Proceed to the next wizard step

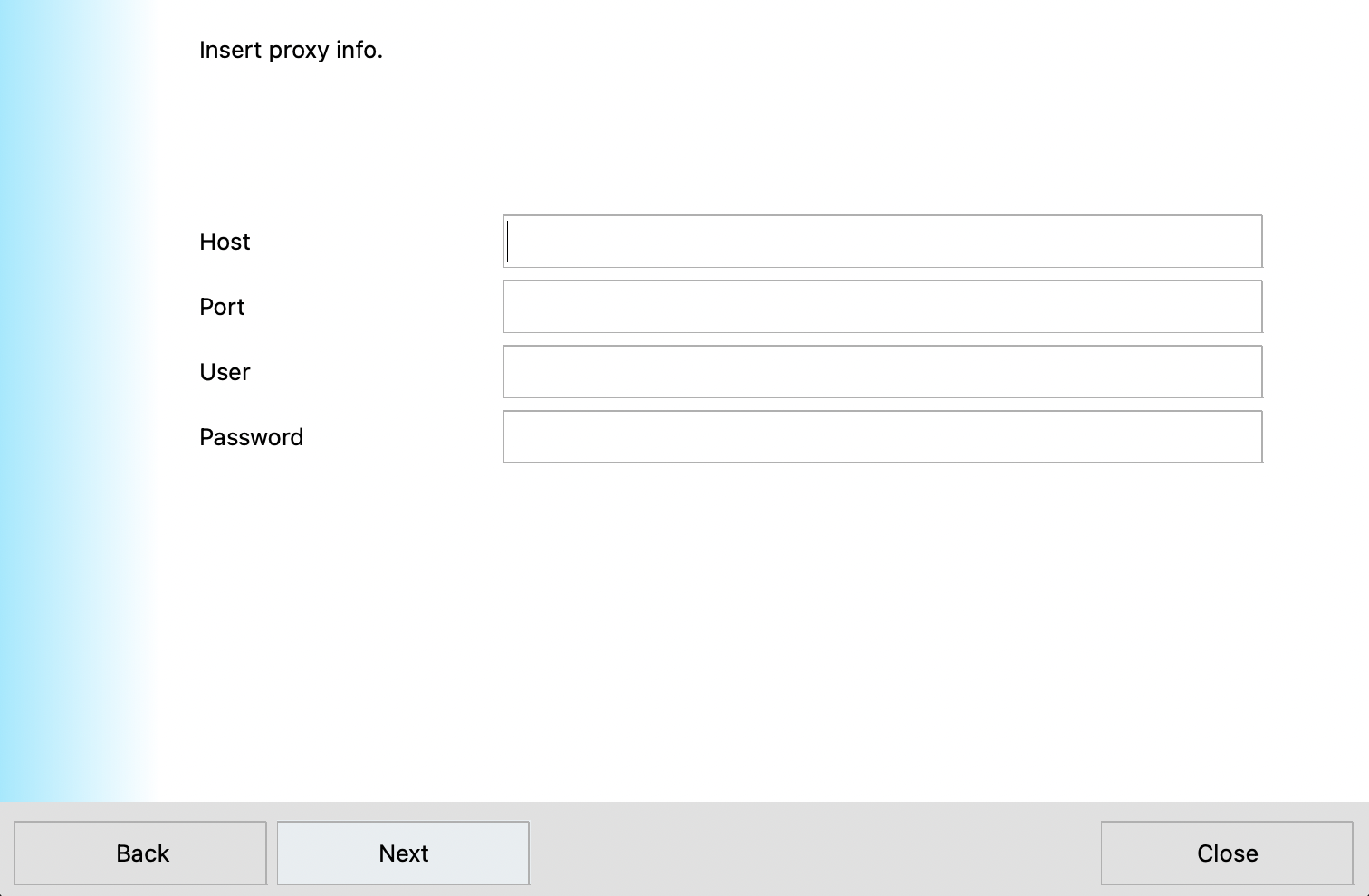(403, 853)
